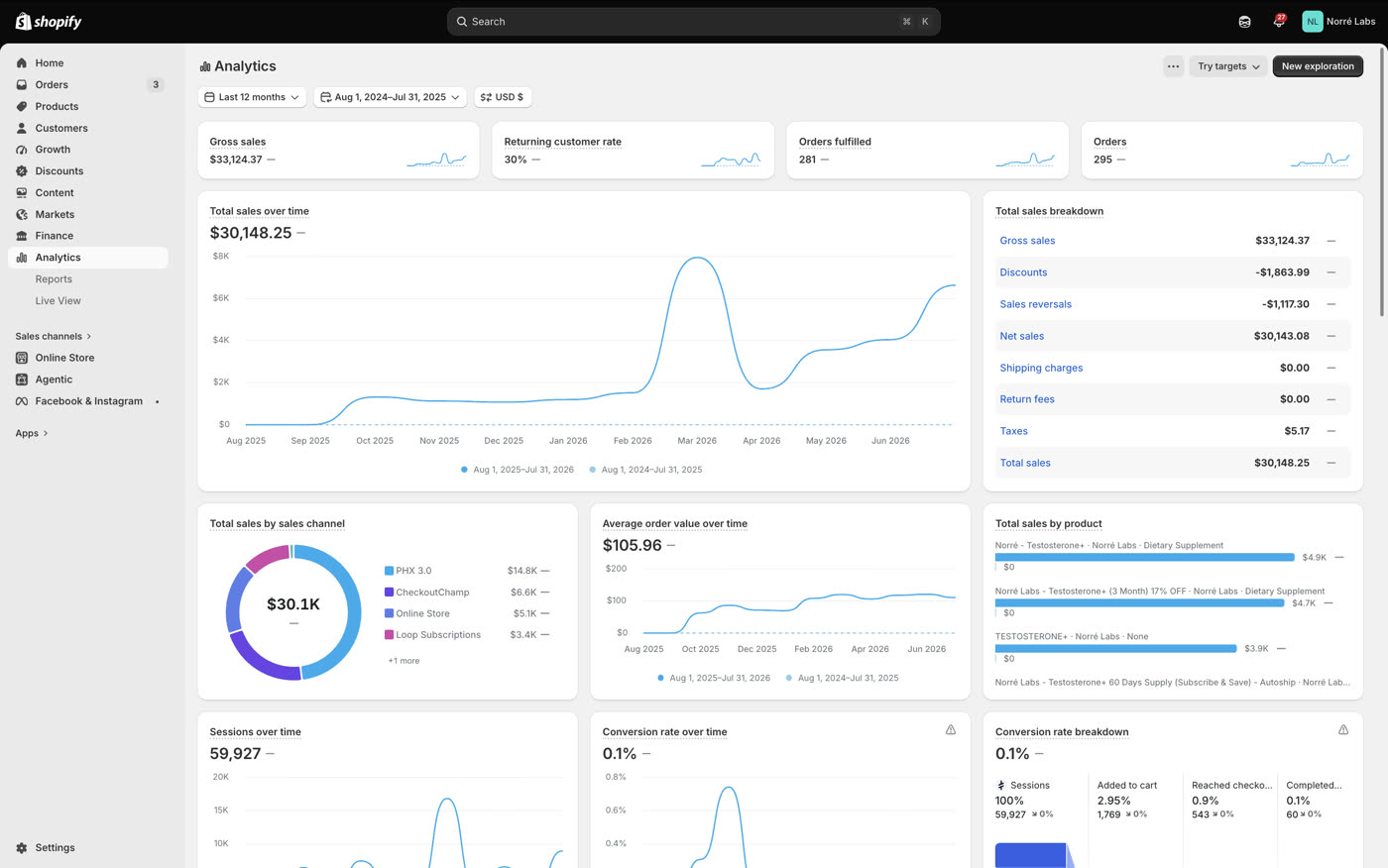Click the Loop Subscriptions legend color swatch
This screenshot has width=1388, height=868.
tap(389, 635)
